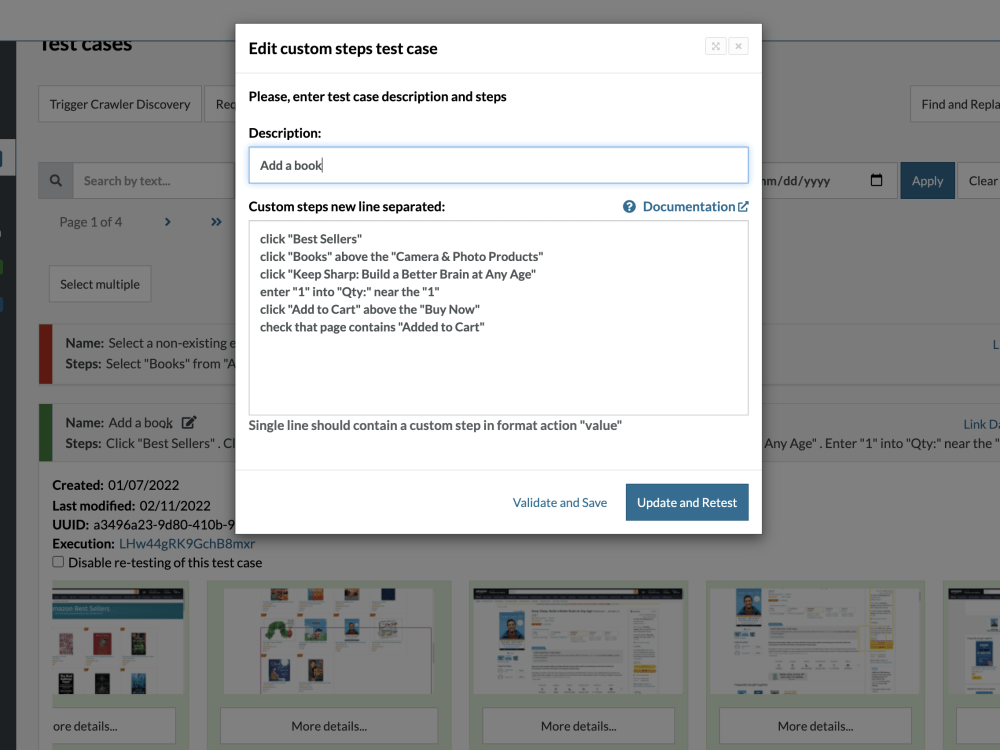Click More details under second screenshot
The height and width of the screenshot is (750, 1000).
point(329,726)
